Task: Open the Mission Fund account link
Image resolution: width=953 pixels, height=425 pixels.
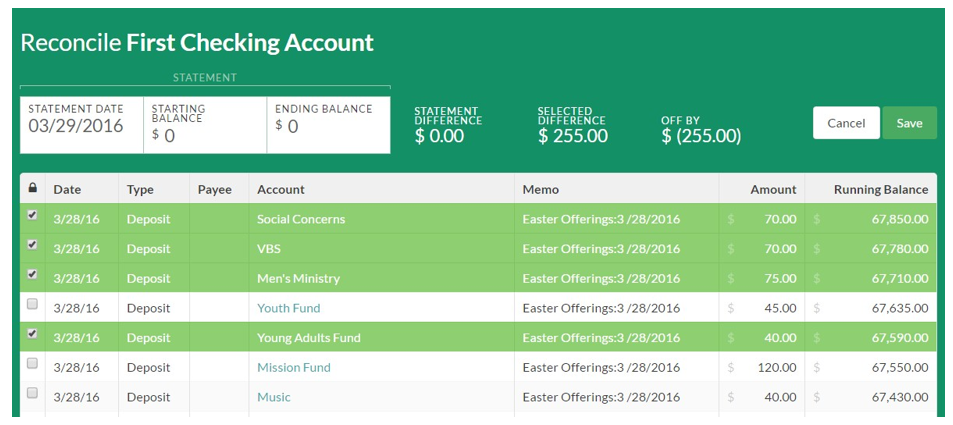Action: [294, 368]
